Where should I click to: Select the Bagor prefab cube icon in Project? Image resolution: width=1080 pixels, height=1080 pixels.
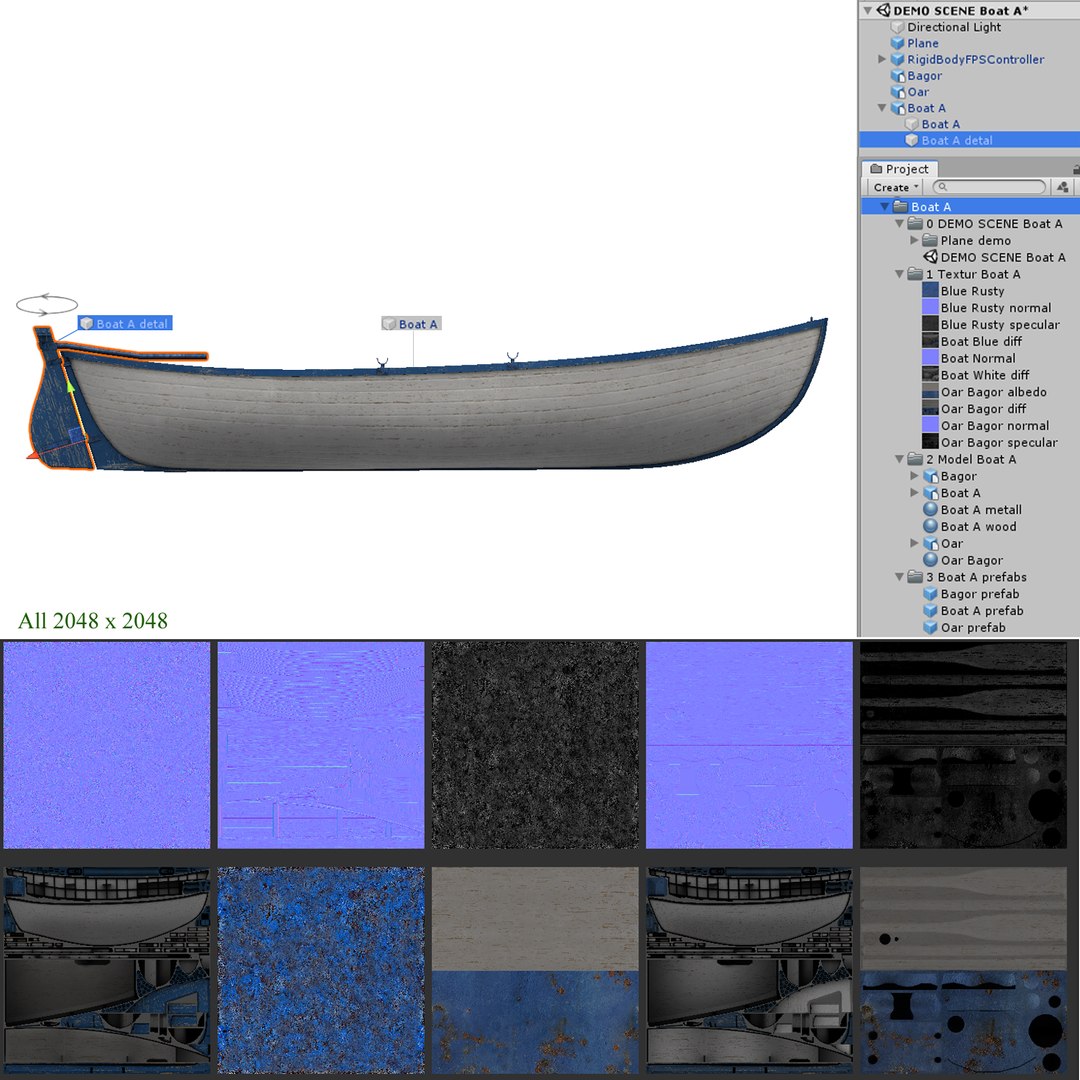930,594
